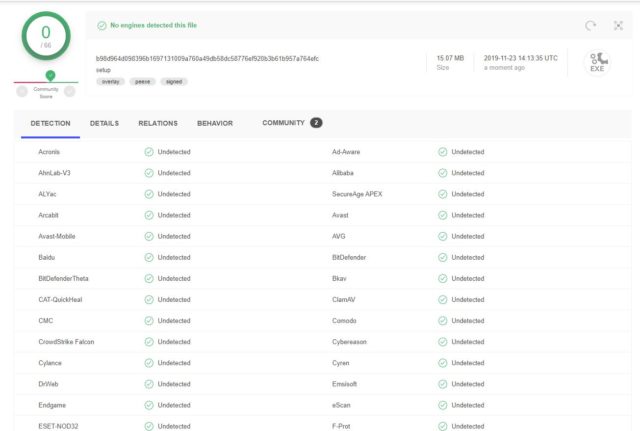This screenshot has width=640, height=431.
Task: Click ClamAV undetected check icon
Action: (x=443, y=300)
